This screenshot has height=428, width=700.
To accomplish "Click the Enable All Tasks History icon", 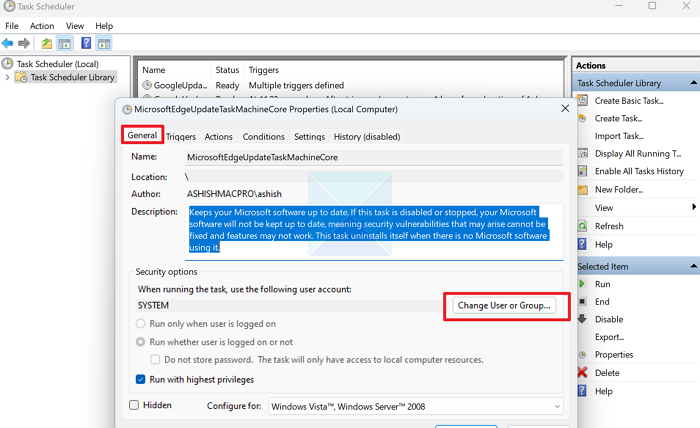I will [583, 171].
